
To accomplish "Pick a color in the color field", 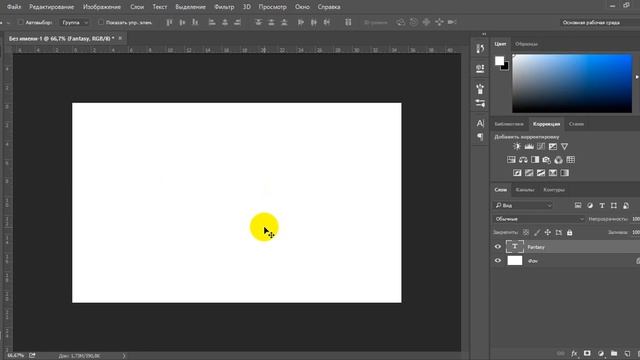I will (572, 83).
